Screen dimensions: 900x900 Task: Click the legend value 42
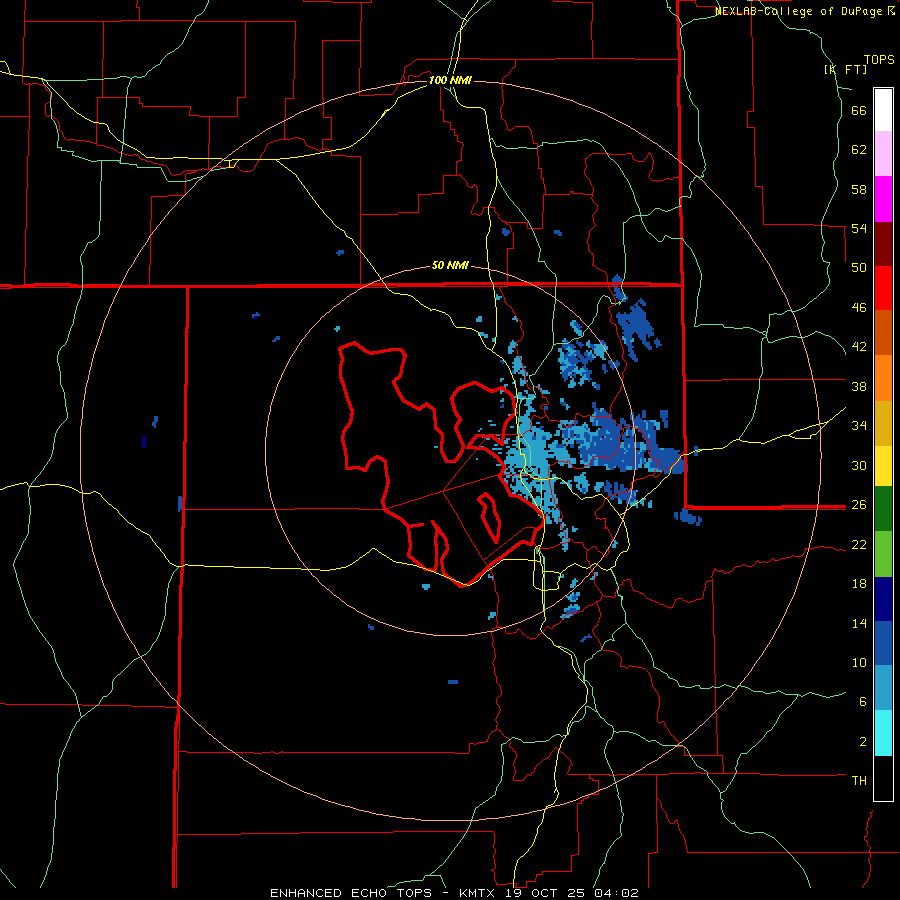pyautogui.click(x=859, y=347)
